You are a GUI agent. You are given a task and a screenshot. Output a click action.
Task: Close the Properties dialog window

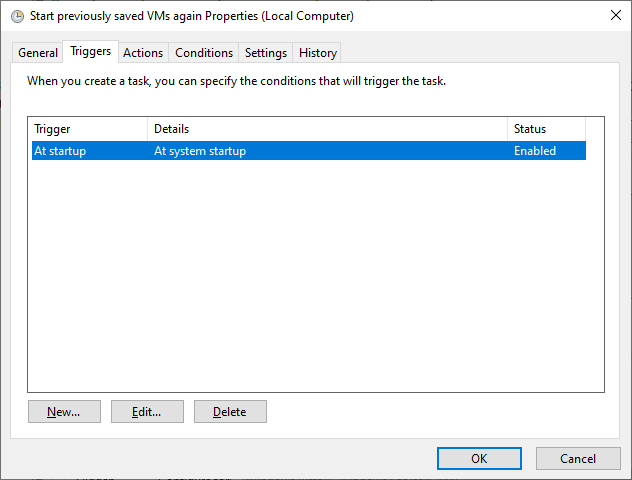tap(615, 16)
